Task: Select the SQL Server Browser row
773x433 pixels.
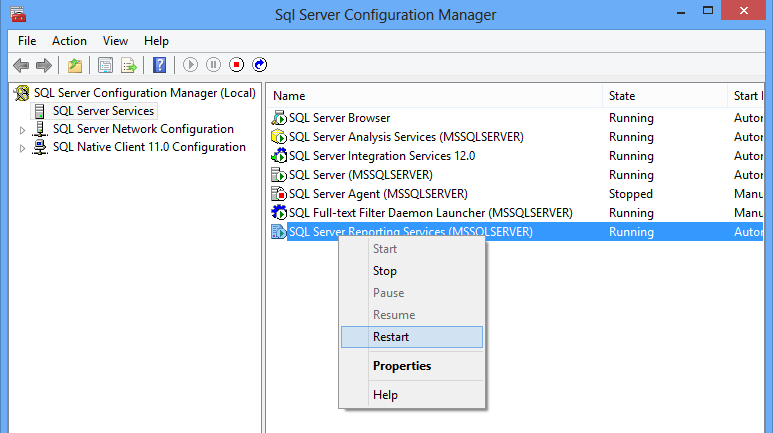Action: [516, 118]
